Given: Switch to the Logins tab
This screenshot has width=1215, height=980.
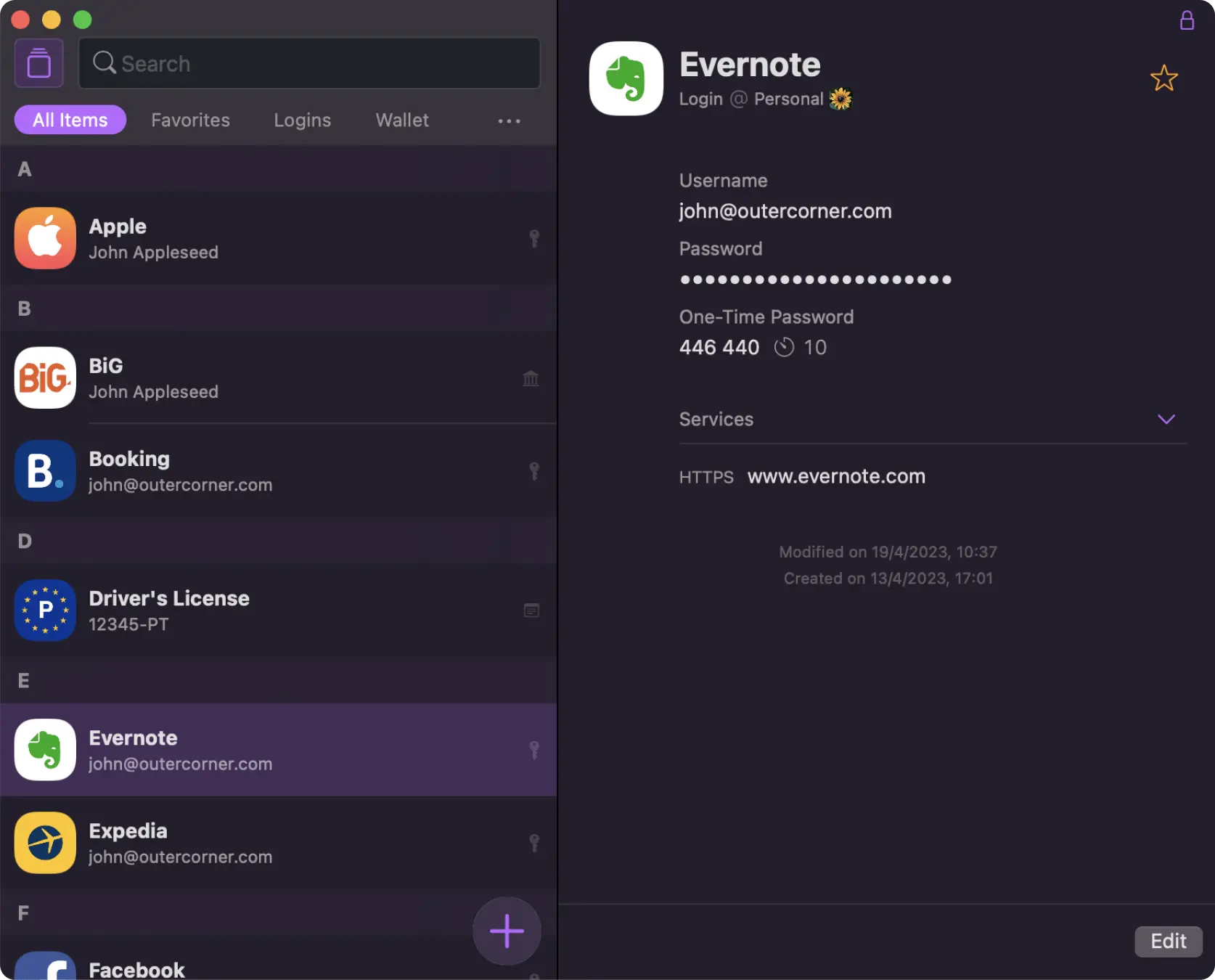Looking at the screenshot, I should click(302, 120).
